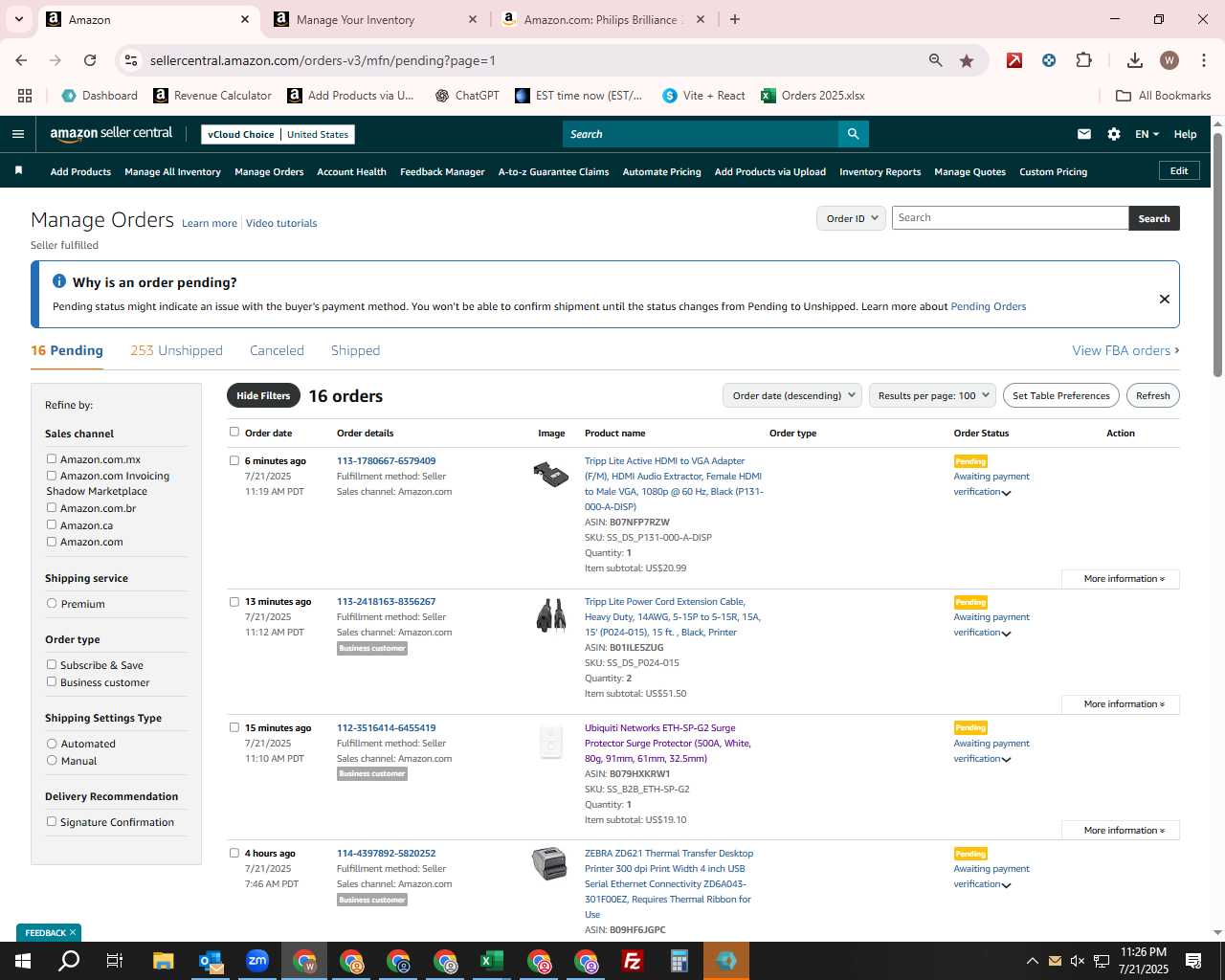
Task: Click the bookmark flag icon before Add Products
Action: 18,171
